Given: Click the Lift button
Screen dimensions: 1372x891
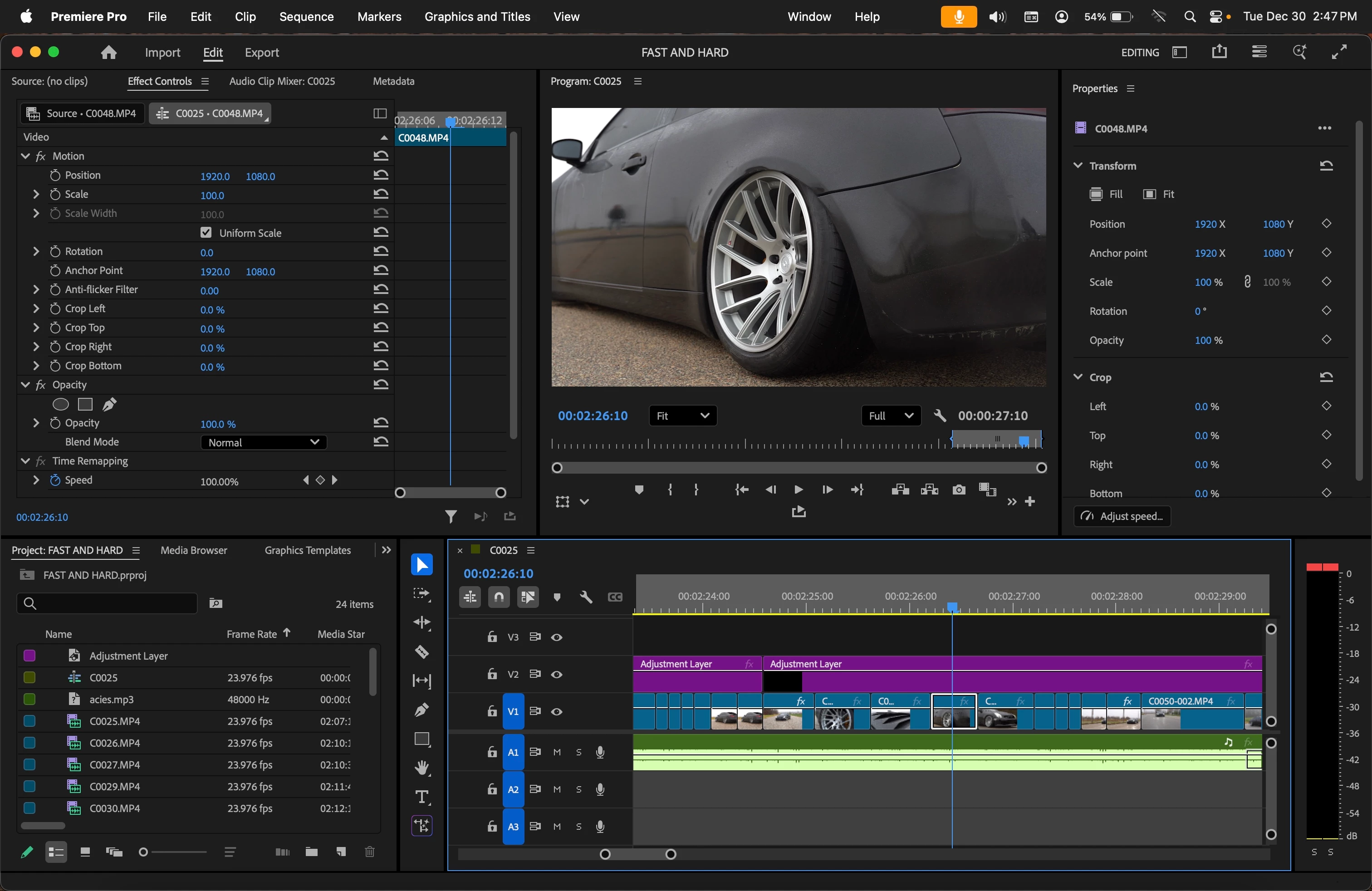Looking at the screenshot, I should pyautogui.click(x=900, y=490).
